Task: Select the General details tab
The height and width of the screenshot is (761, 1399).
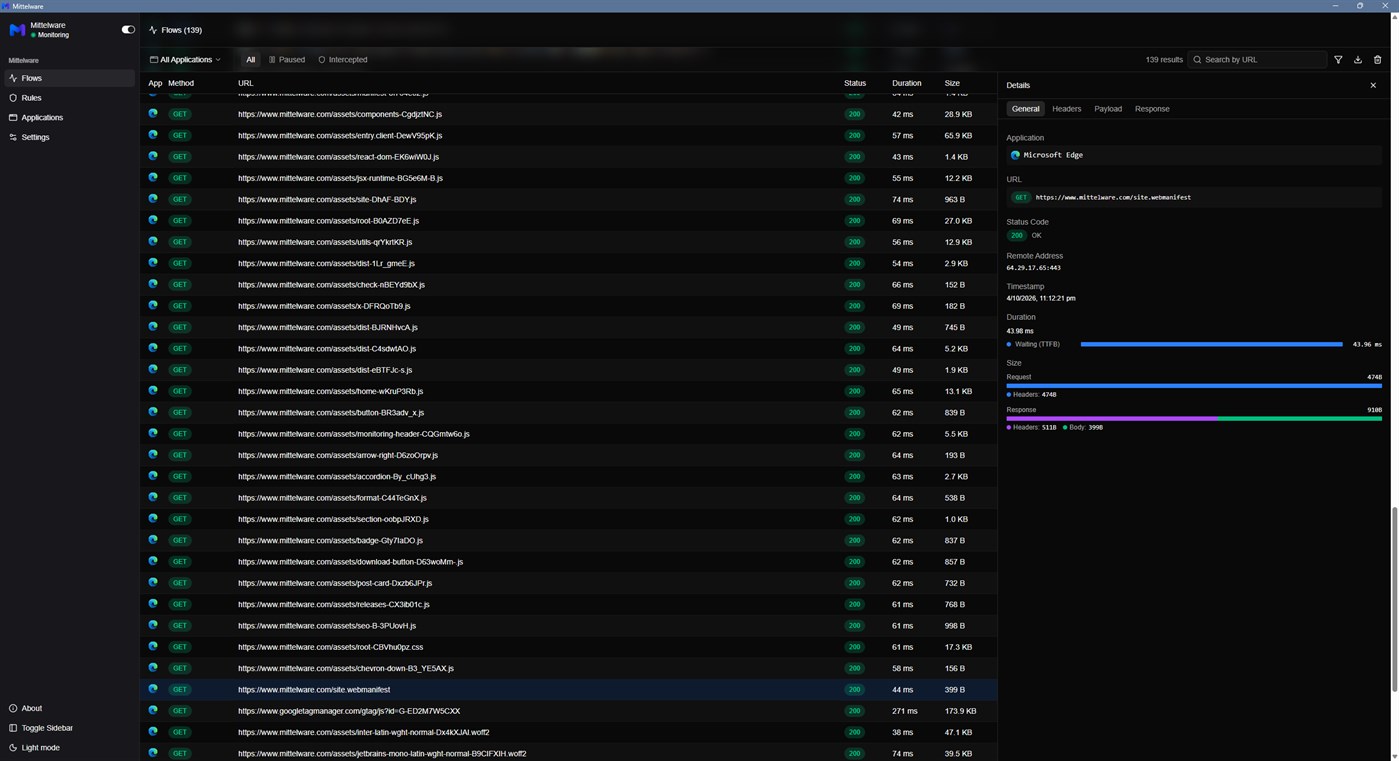Action: (1025, 109)
